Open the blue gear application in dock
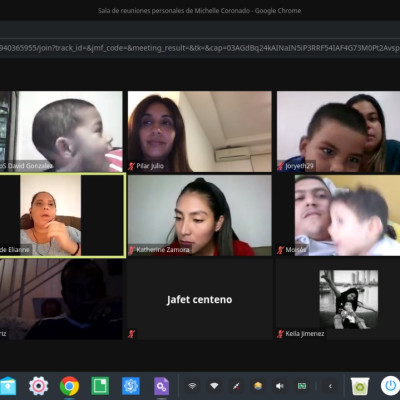The width and height of the screenshot is (400, 400). (x=131, y=386)
